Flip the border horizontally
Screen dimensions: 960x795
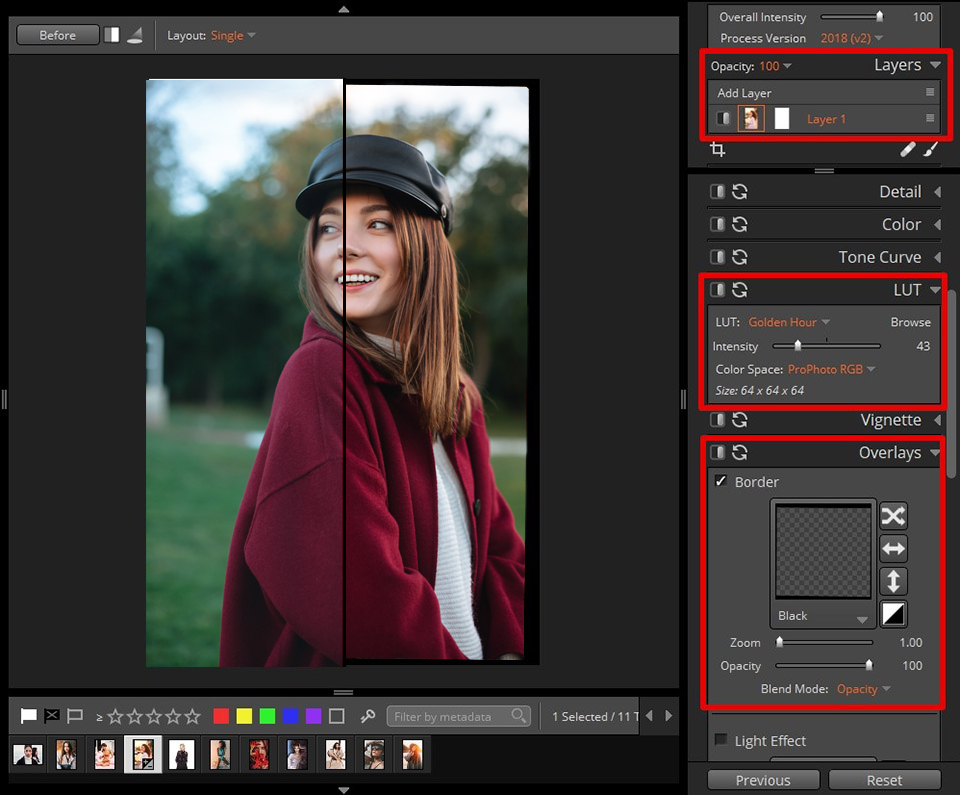tap(893, 548)
